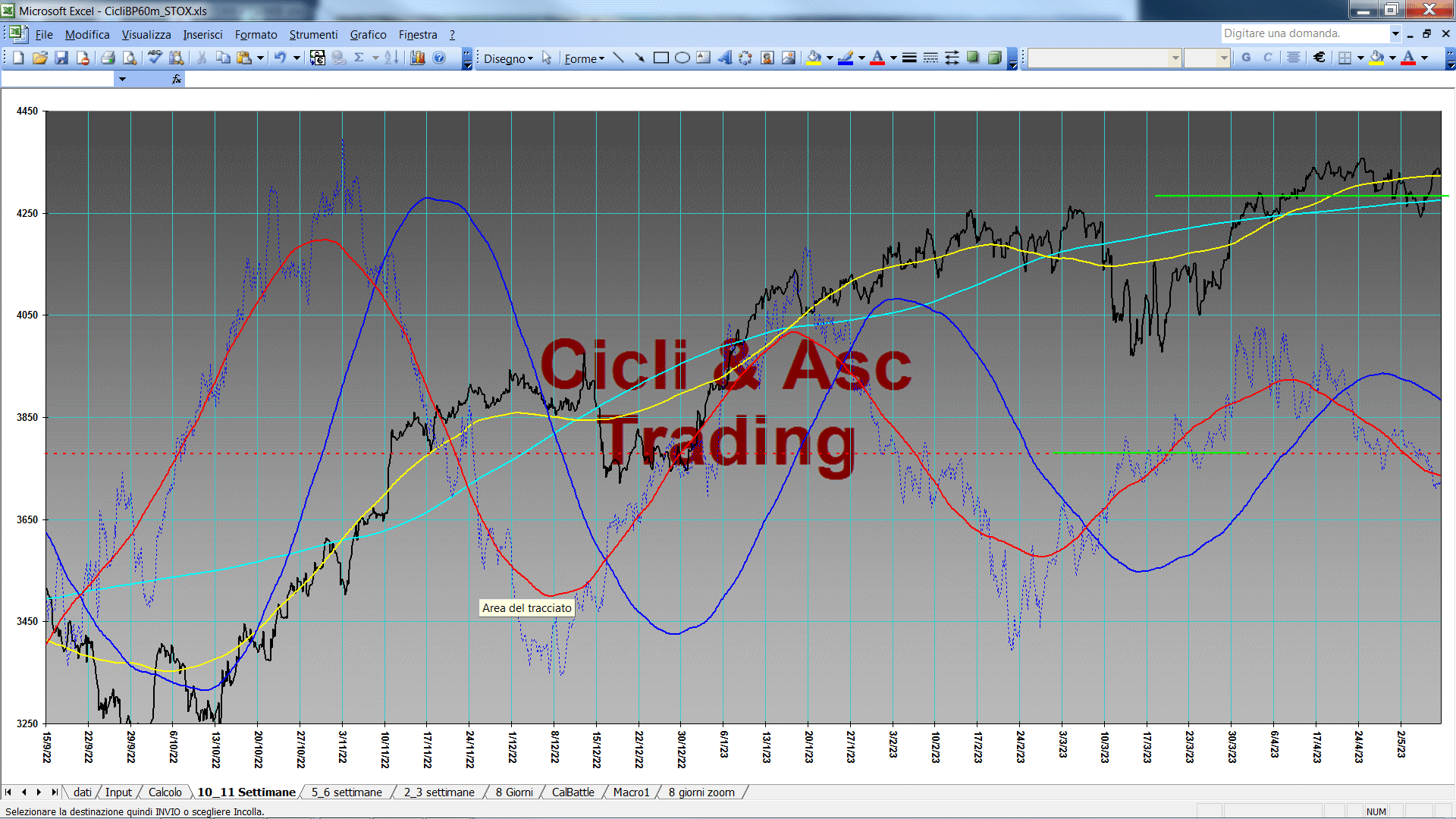Click the Research binoculars icon
This screenshot has width=1456, height=819.
[176, 58]
